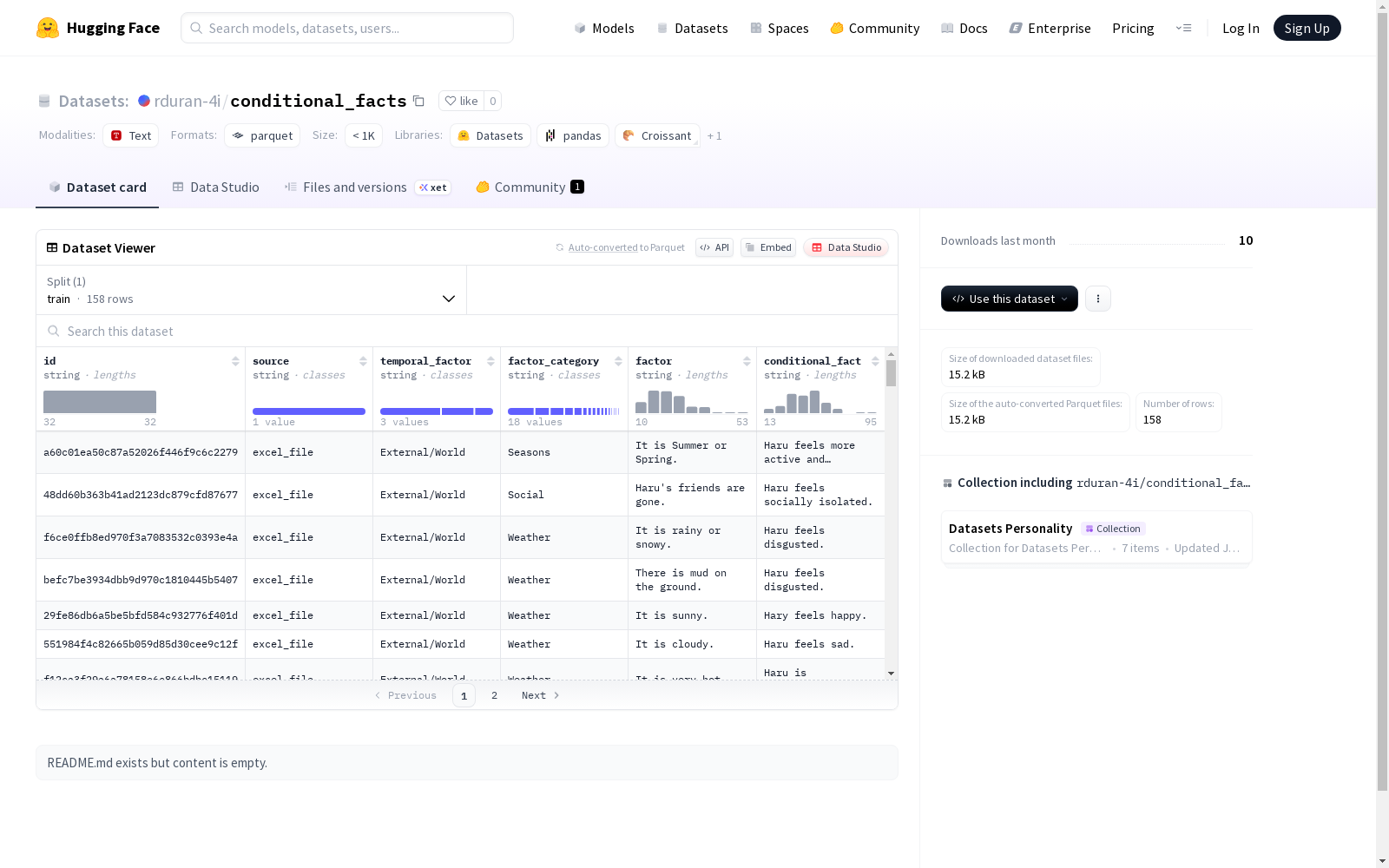Open the Datasets Personality collection card
This screenshot has width=1389, height=868.
tap(1096, 538)
